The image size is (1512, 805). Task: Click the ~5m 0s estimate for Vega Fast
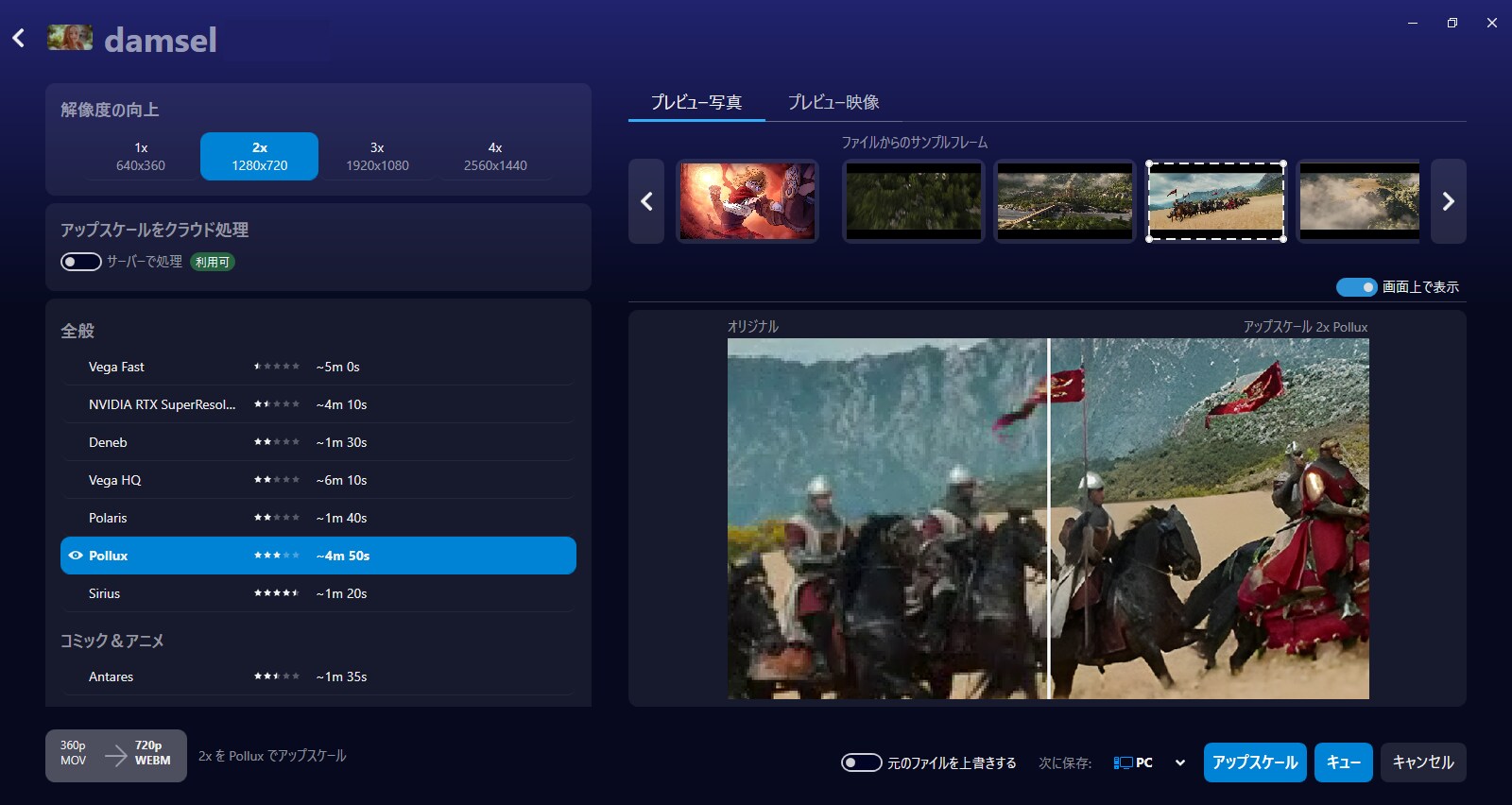[x=338, y=367]
